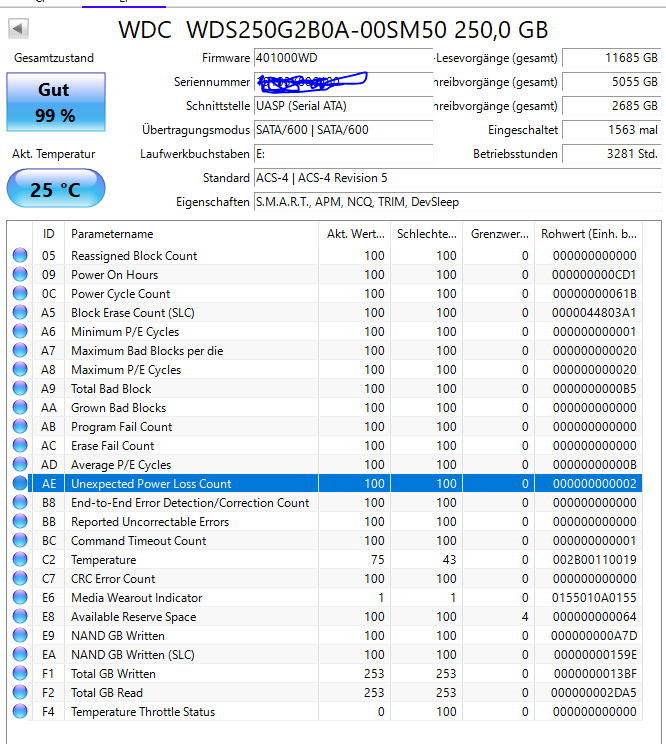Select the NAND write value 2685 GB

[x=611, y=106]
